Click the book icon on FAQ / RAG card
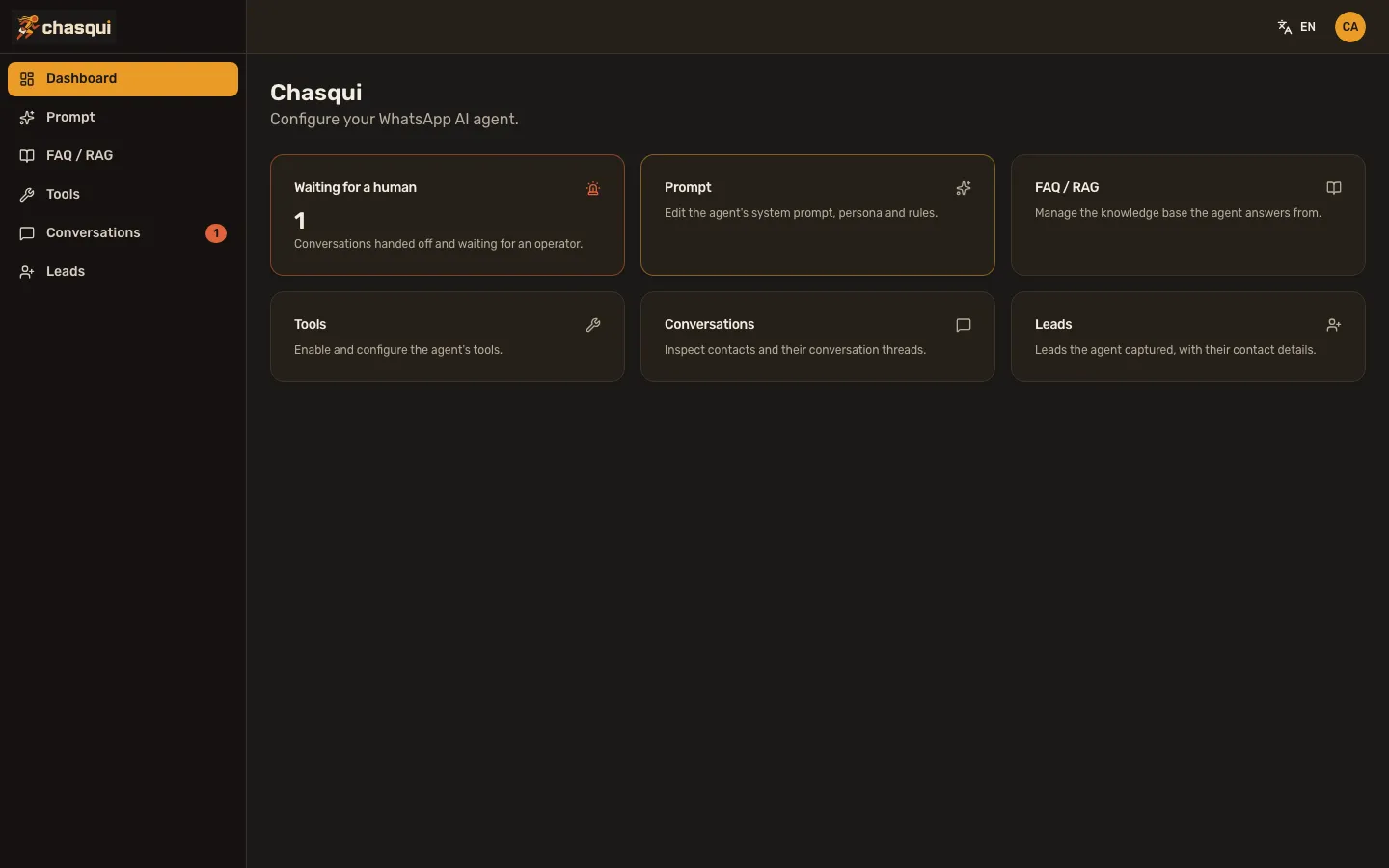This screenshot has height=868, width=1389. click(x=1334, y=188)
